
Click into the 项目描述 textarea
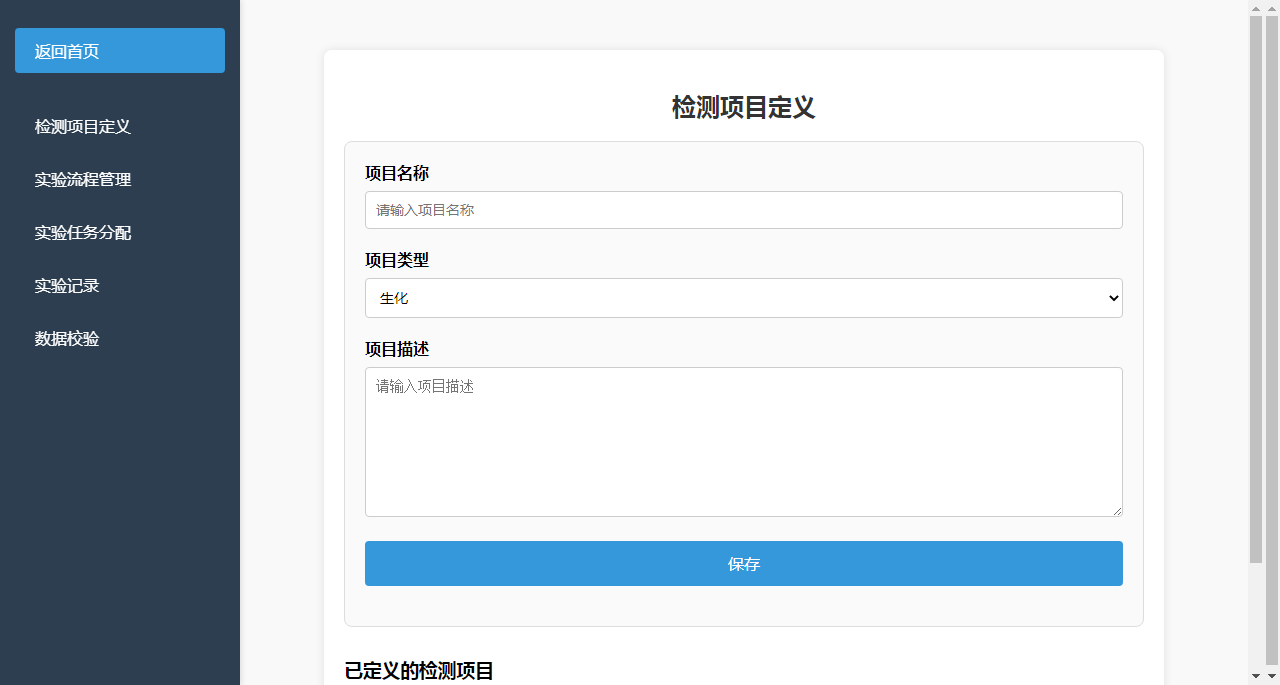pos(744,442)
